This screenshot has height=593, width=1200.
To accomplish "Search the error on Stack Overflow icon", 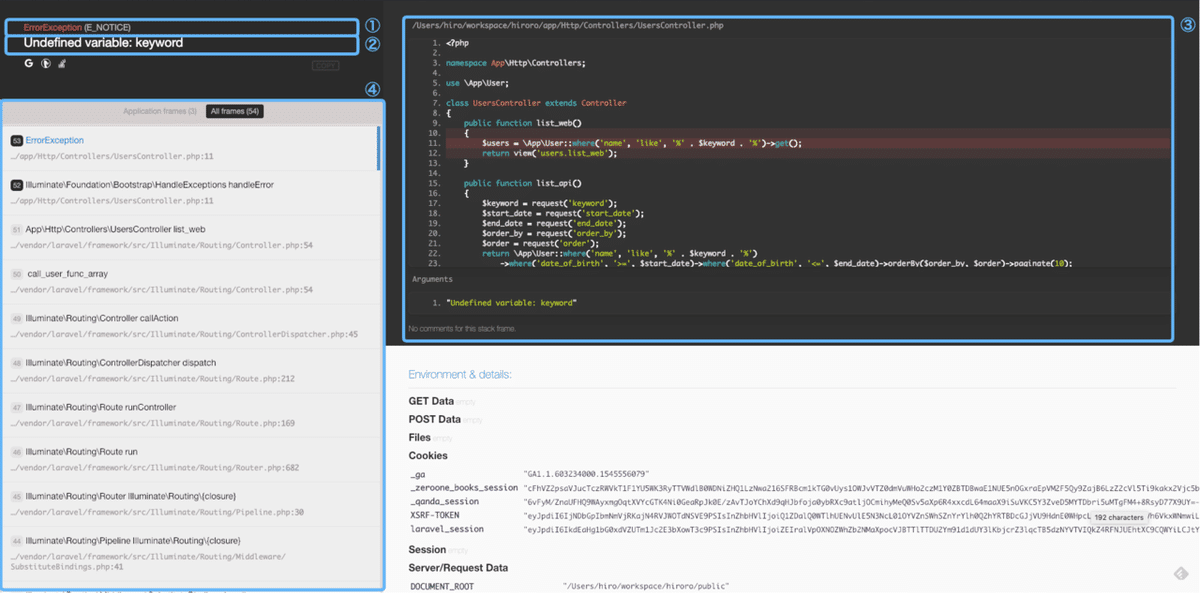I will click(62, 63).
